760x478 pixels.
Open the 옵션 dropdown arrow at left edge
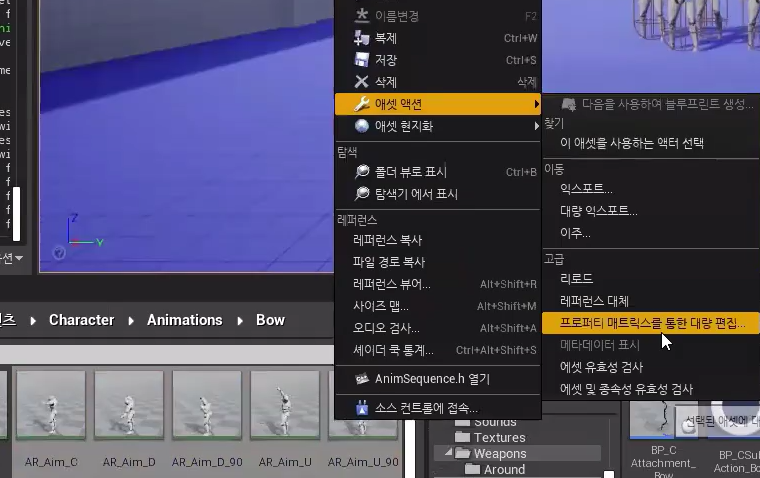tap(19, 258)
